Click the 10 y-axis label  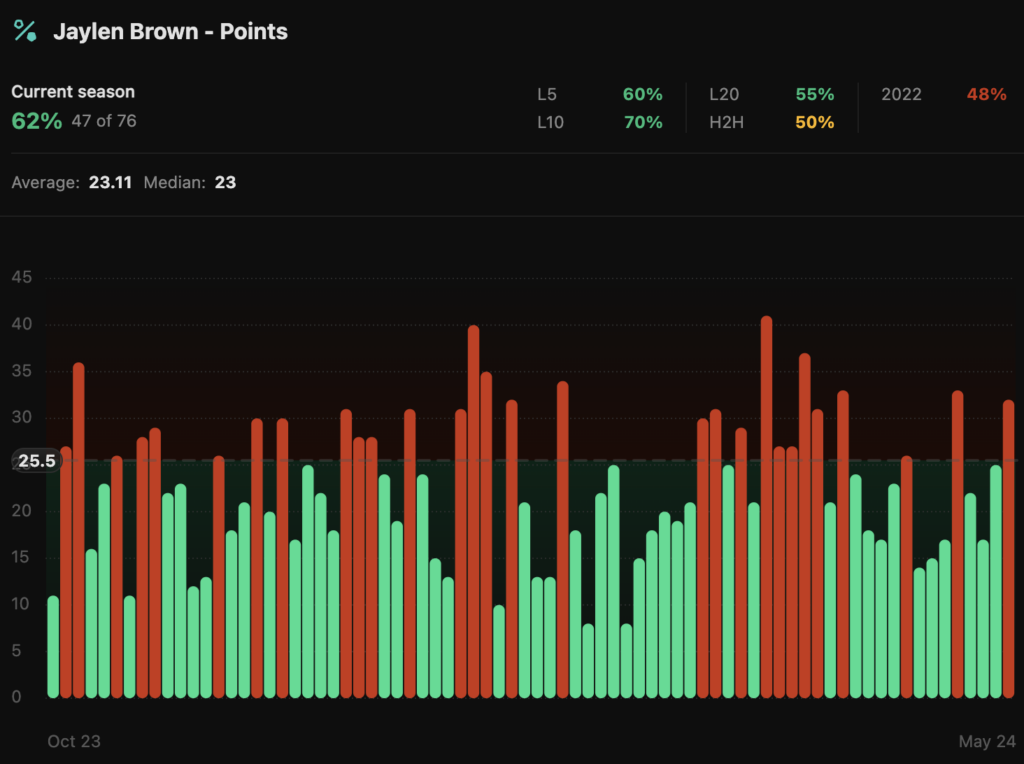point(20,604)
